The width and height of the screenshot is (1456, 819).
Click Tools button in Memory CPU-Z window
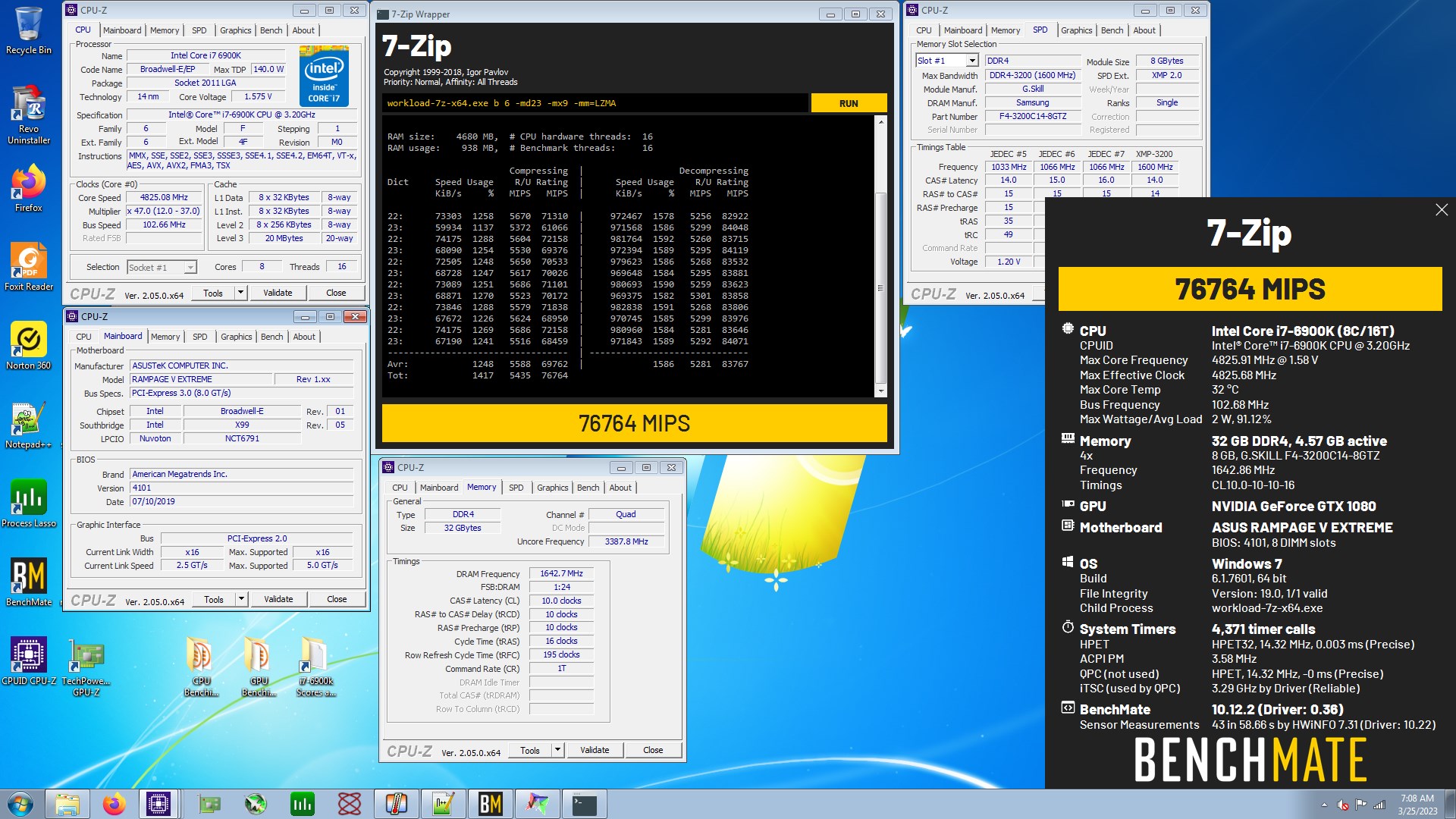click(x=530, y=750)
